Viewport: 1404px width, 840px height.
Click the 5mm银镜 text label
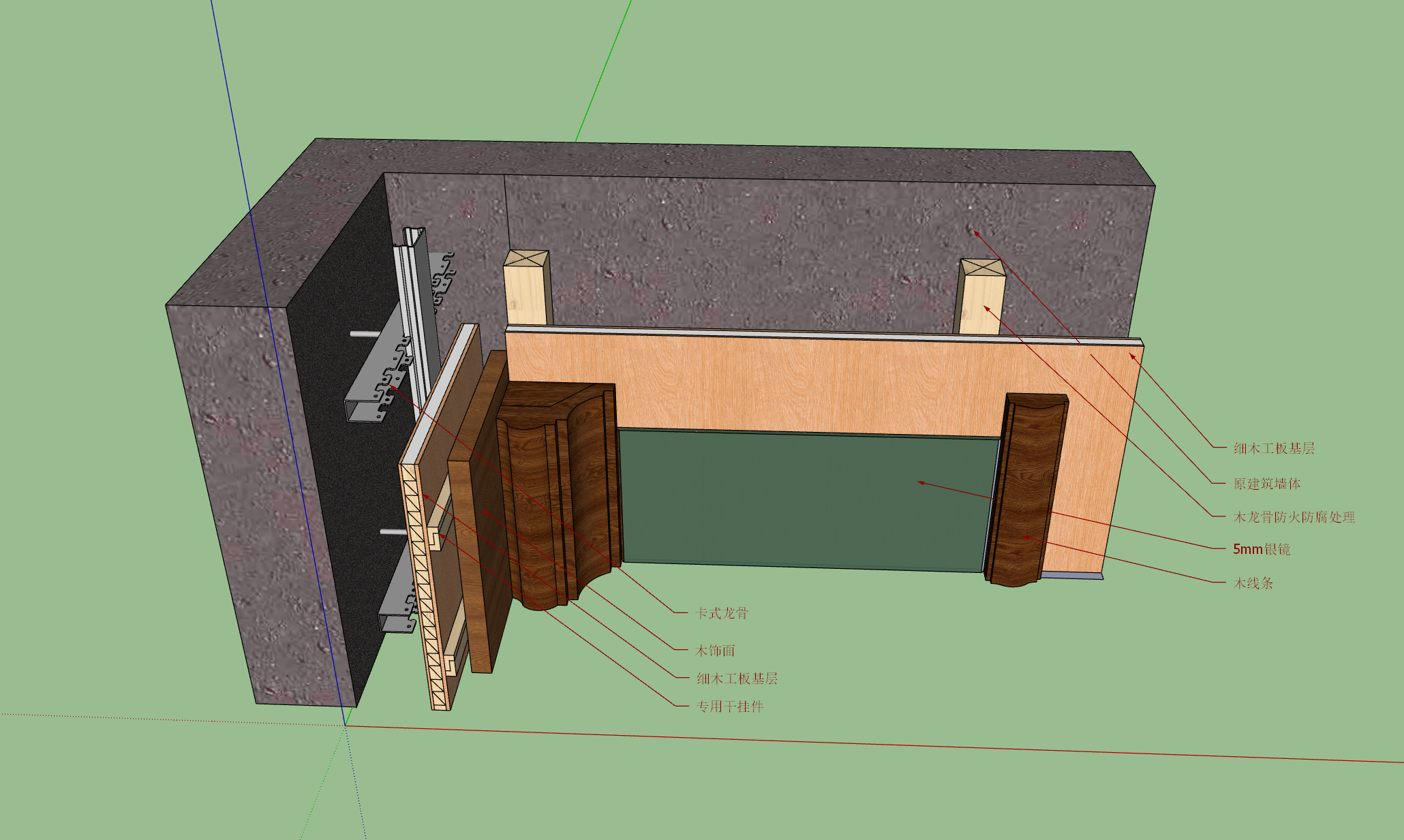click(x=1261, y=549)
